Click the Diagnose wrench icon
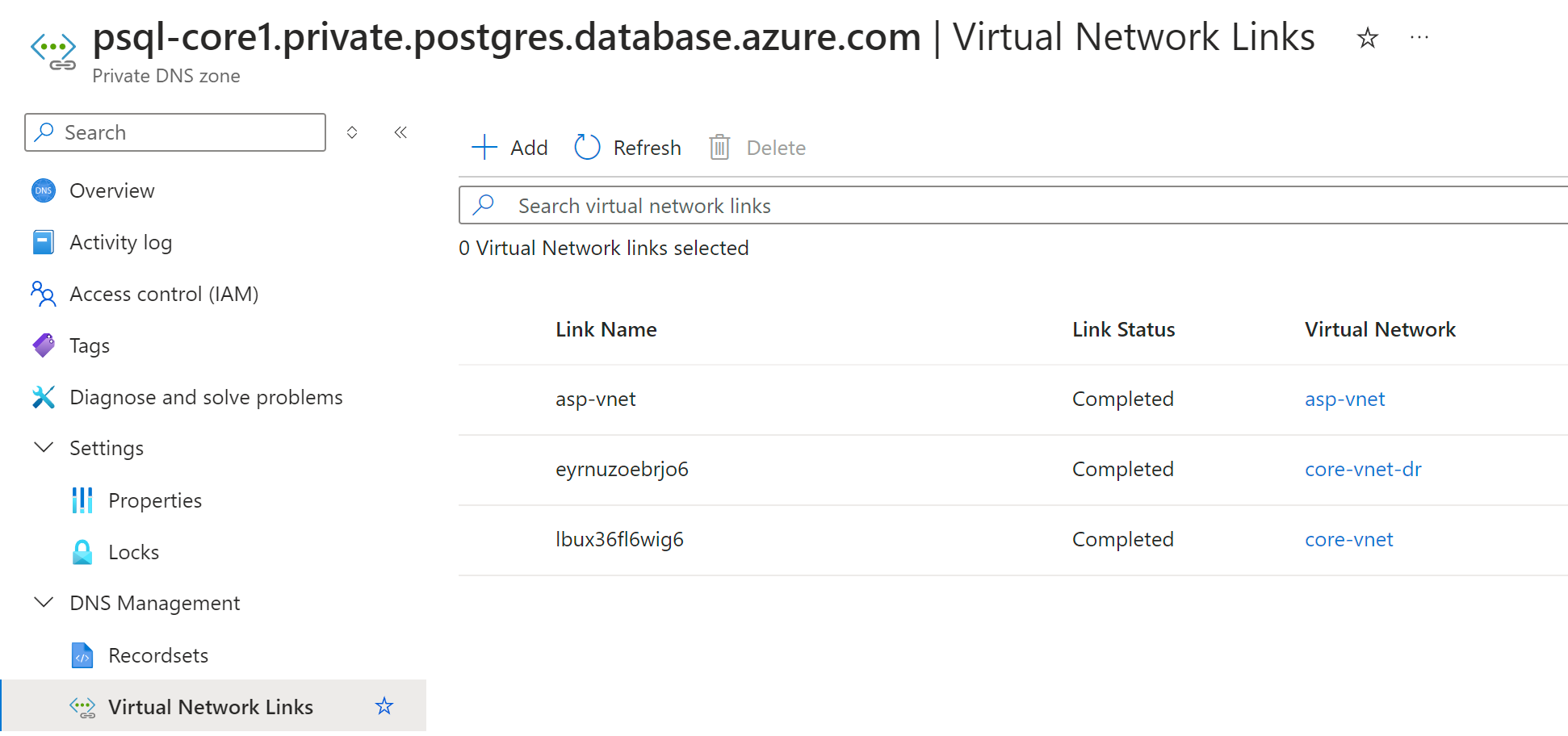Viewport: 1568px width, 736px height. 44,397
